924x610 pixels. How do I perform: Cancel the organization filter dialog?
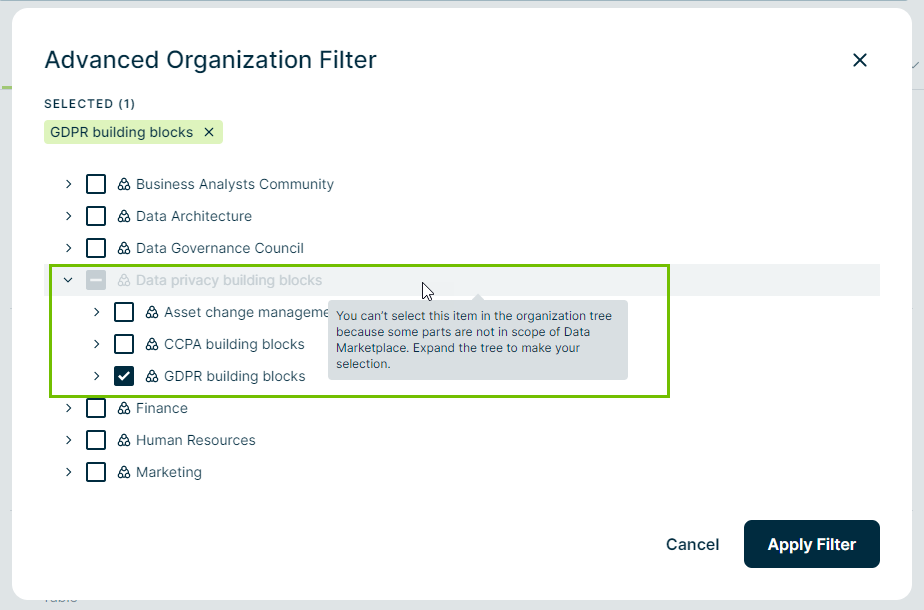pos(692,544)
